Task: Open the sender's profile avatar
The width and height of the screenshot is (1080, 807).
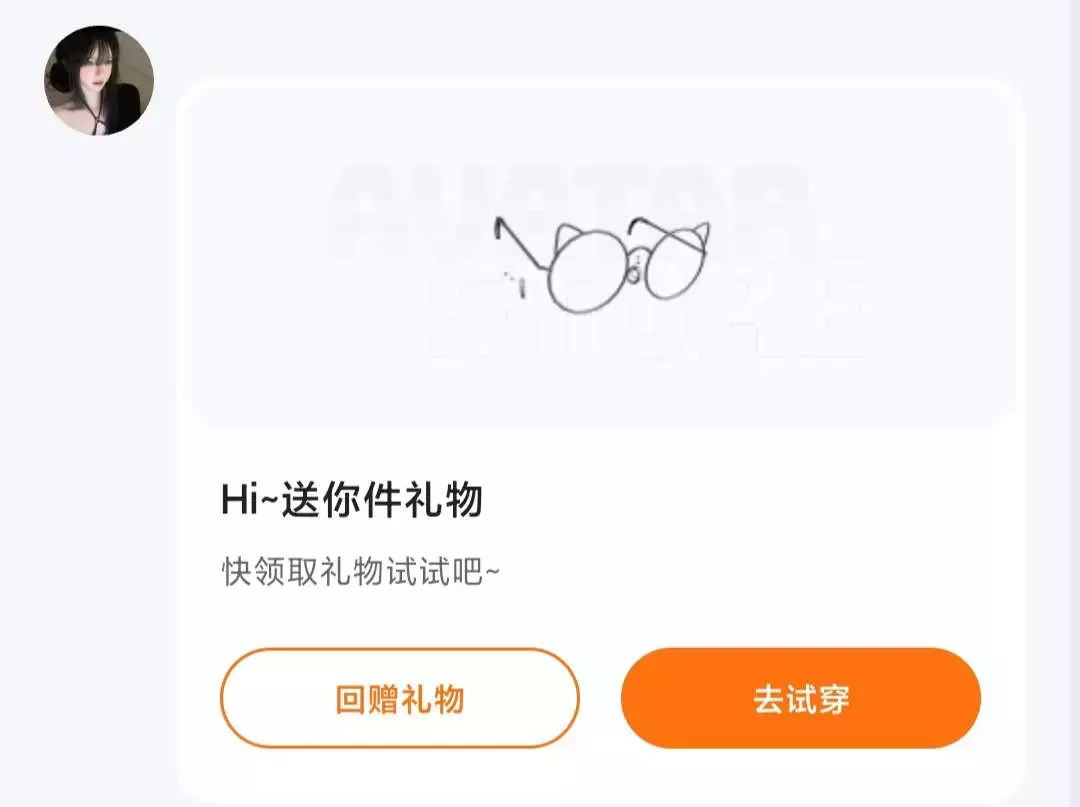Action: coord(99,81)
